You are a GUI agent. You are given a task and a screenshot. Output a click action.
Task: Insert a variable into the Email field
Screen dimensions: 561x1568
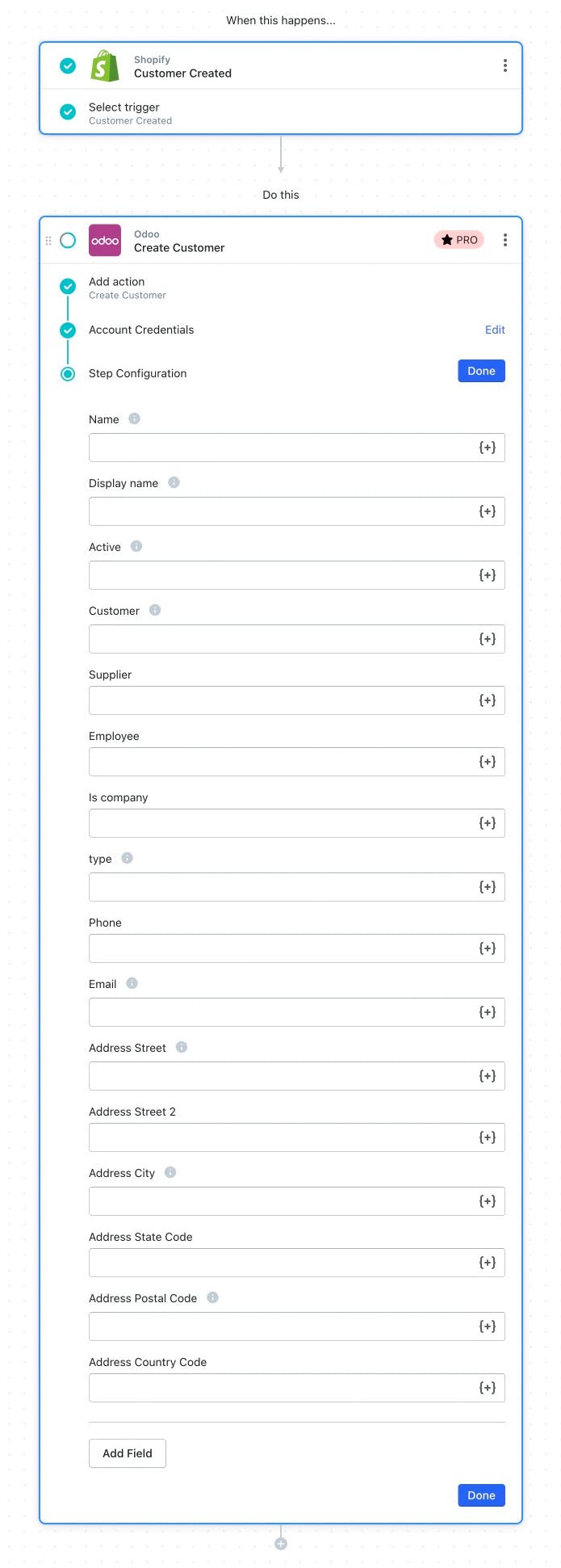pyautogui.click(x=487, y=1012)
